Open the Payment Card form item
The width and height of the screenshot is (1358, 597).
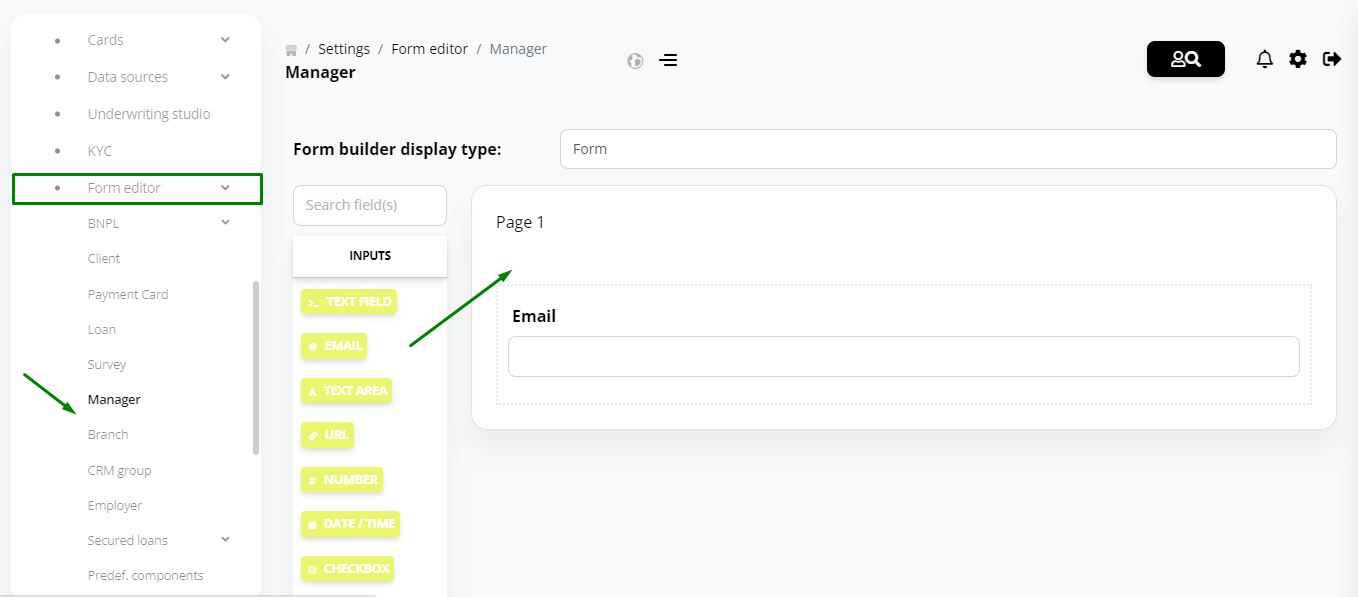click(x=128, y=294)
